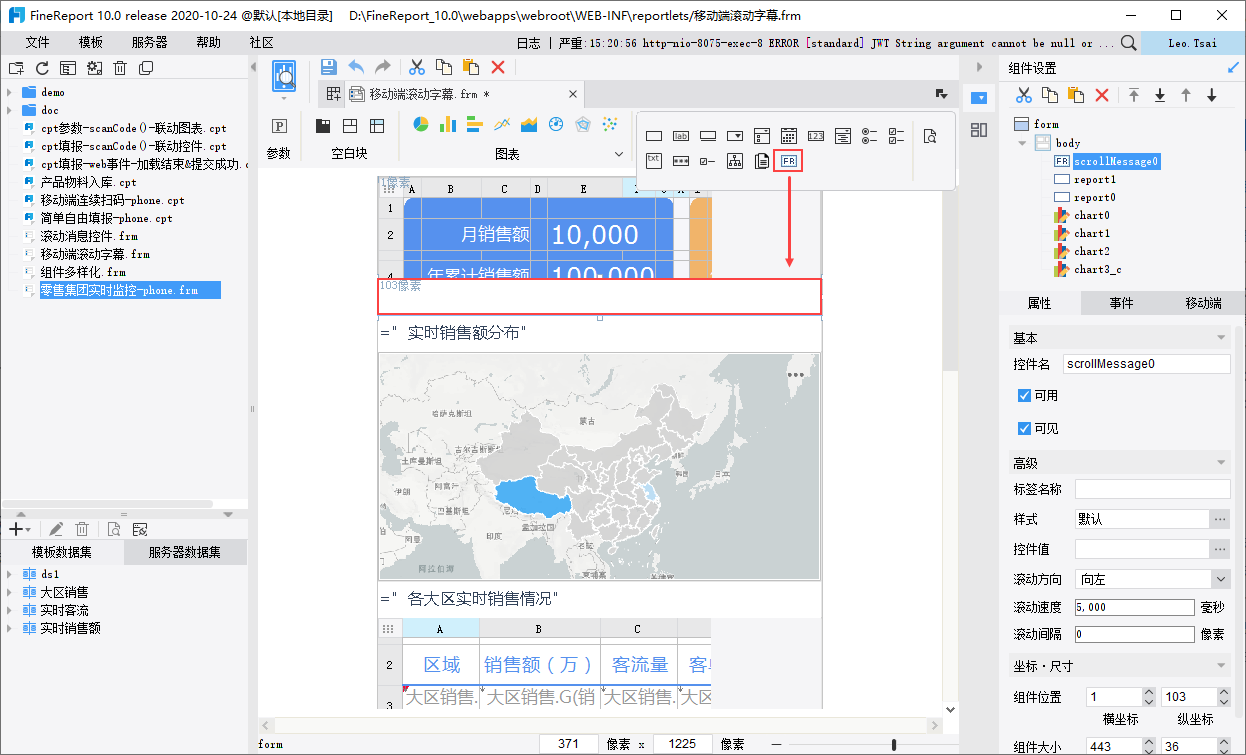Image resolution: width=1246 pixels, height=755 pixels.
Task: Click the parameter panel P icon
Action: point(280,126)
